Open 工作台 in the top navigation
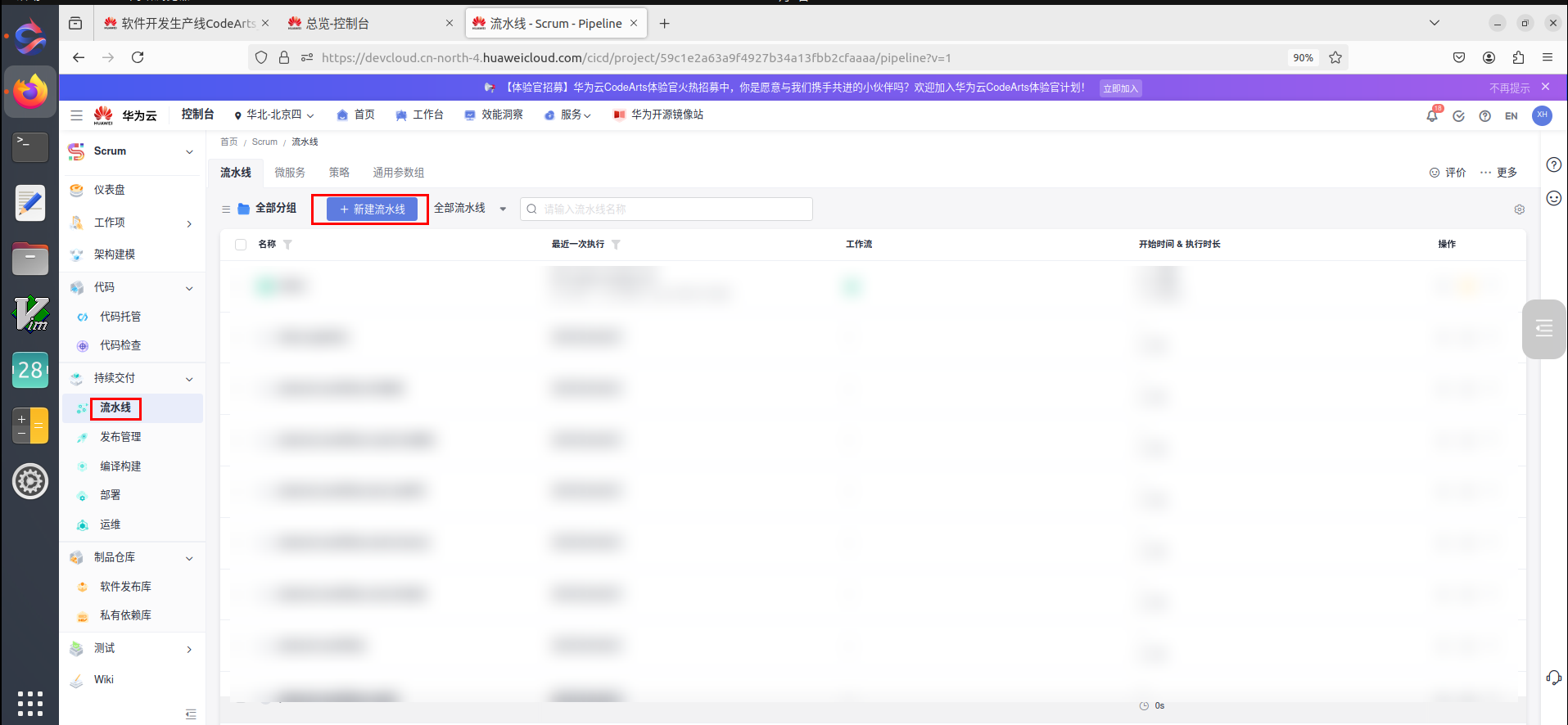The height and width of the screenshot is (725, 1568). tap(419, 115)
